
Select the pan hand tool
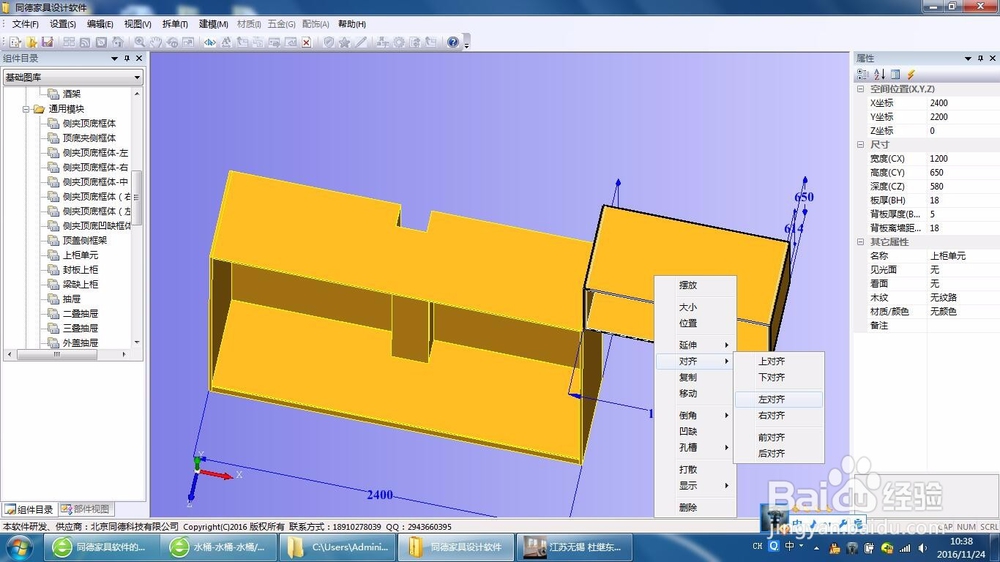(x=156, y=42)
